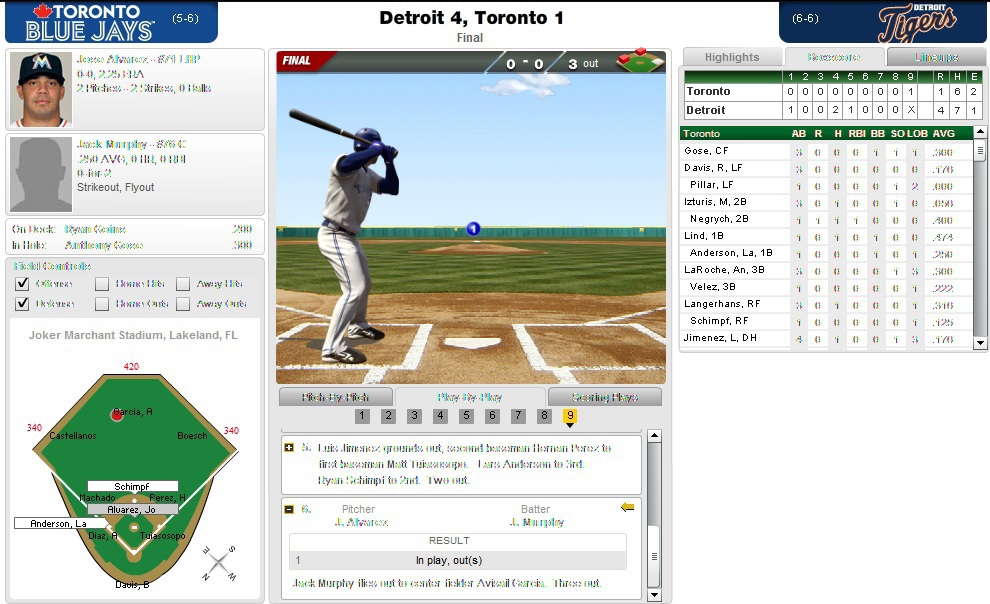Select highlighted inning 9 button
990x604 pixels.
[570, 415]
